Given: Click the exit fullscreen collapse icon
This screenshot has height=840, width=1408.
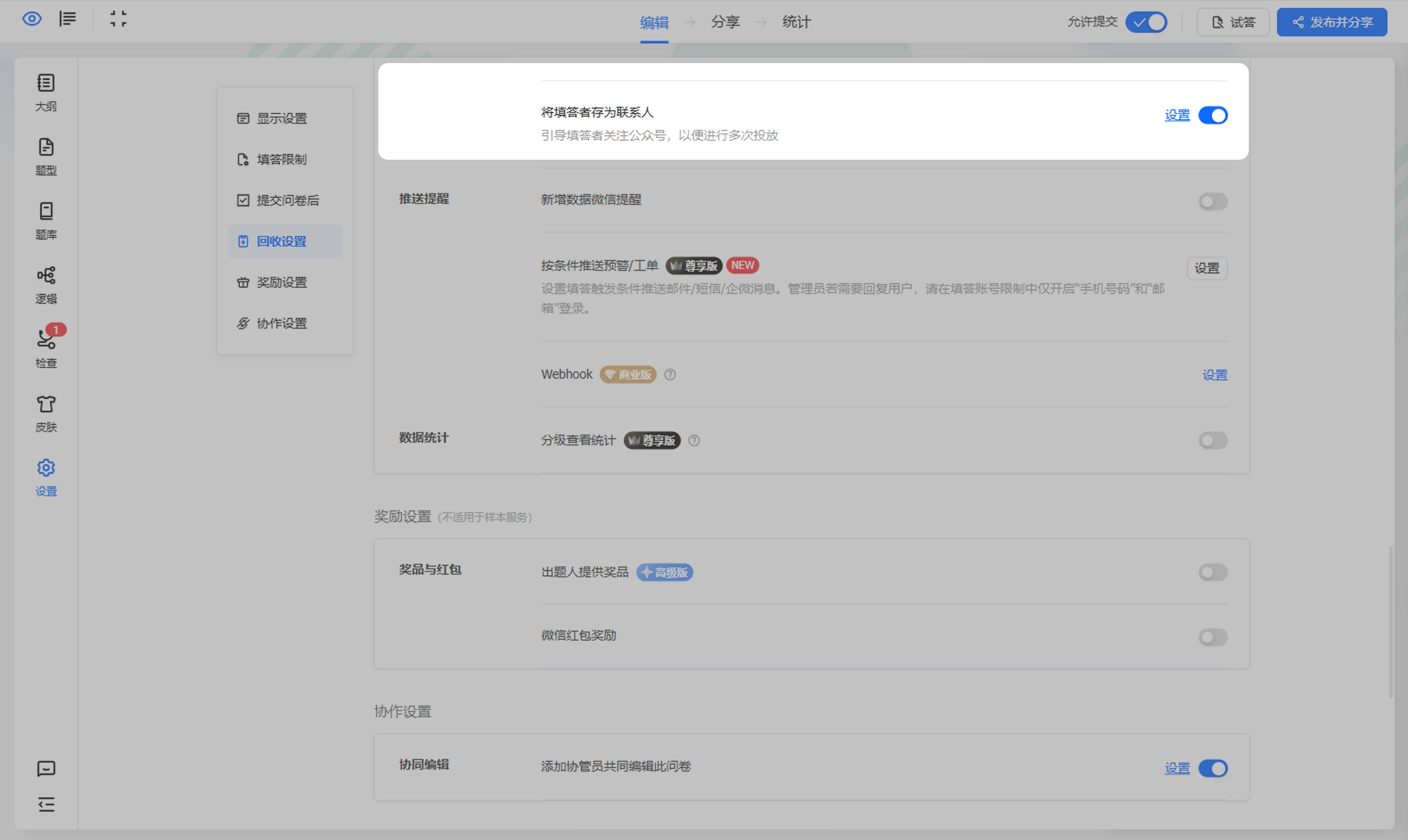Looking at the screenshot, I should (x=118, y=19).
